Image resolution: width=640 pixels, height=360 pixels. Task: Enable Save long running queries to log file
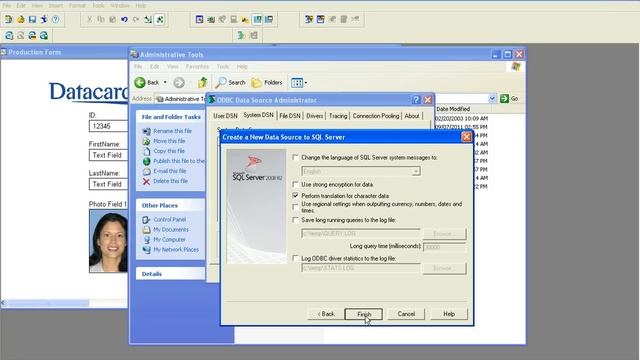click(x=295, y=220)
